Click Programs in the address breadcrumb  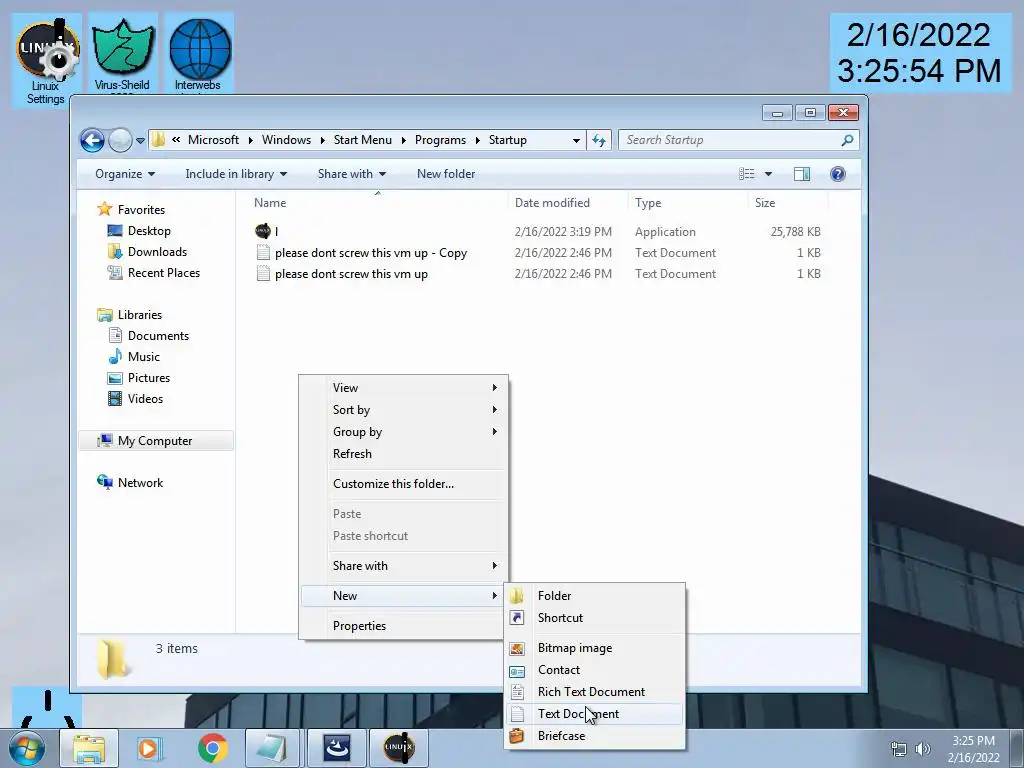pos(440,140)
